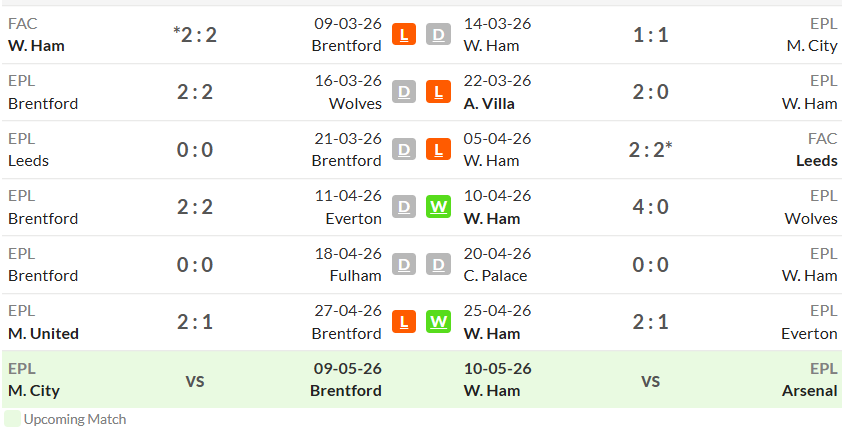Click the green W badge for 10-04-26
The image size is (842, 436).
438,207
